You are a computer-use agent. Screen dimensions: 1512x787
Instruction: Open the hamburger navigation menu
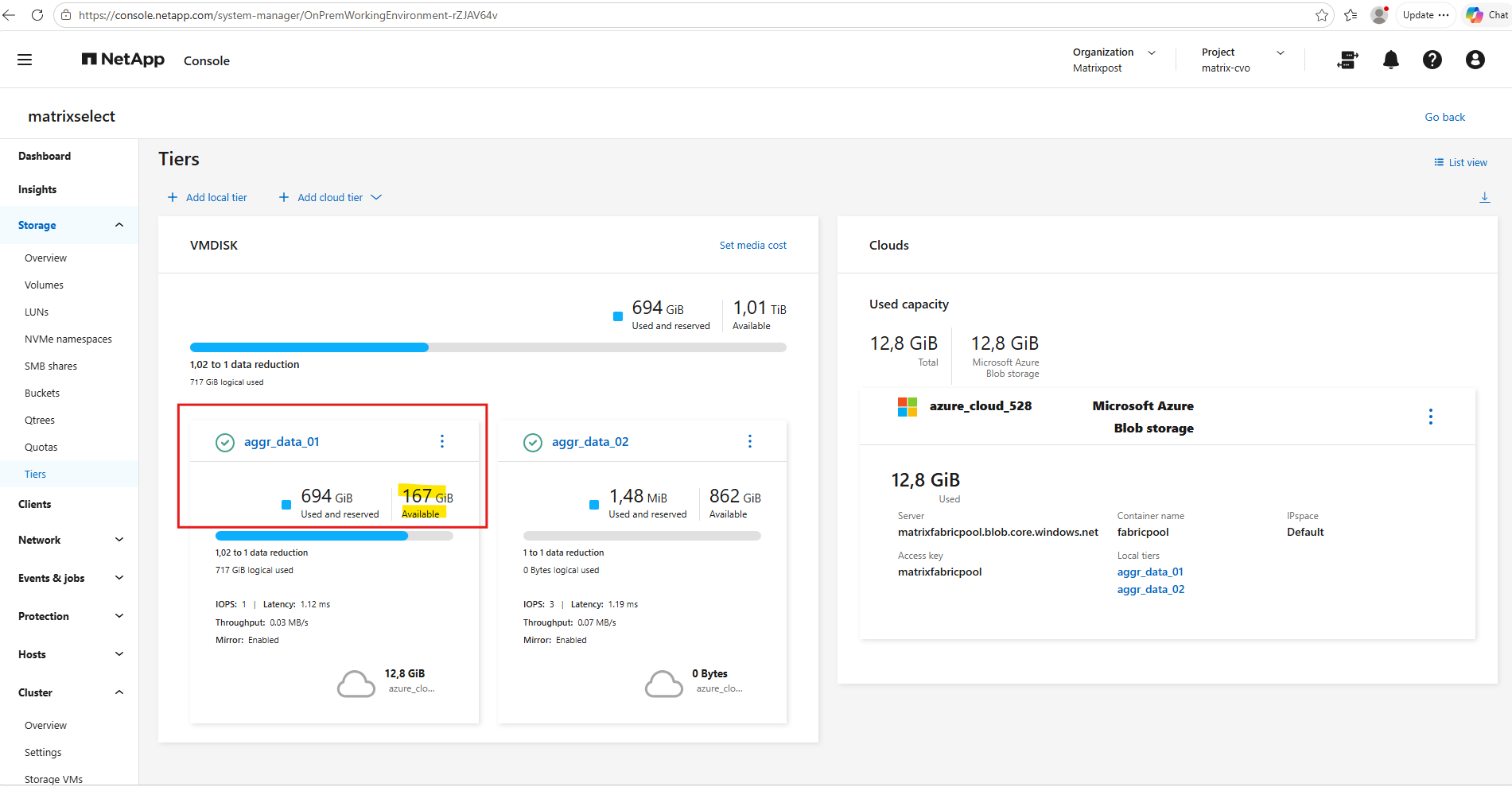click(x=25, y=60)
